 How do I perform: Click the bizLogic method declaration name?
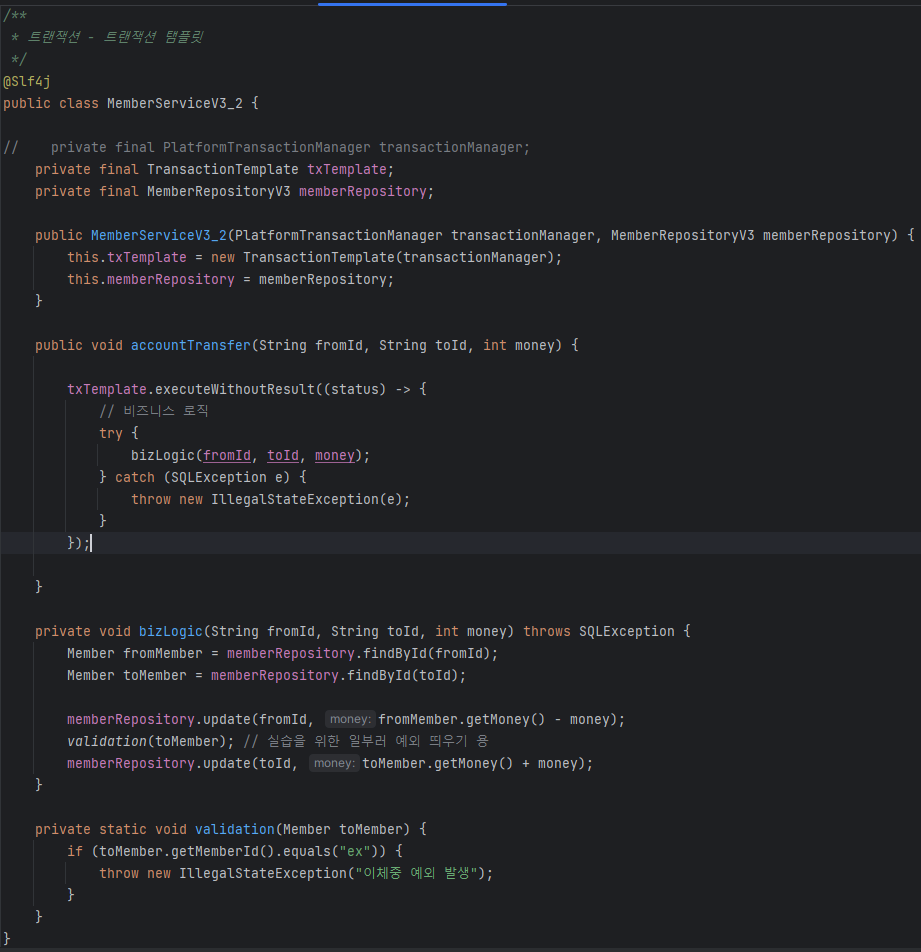point(171,631)
